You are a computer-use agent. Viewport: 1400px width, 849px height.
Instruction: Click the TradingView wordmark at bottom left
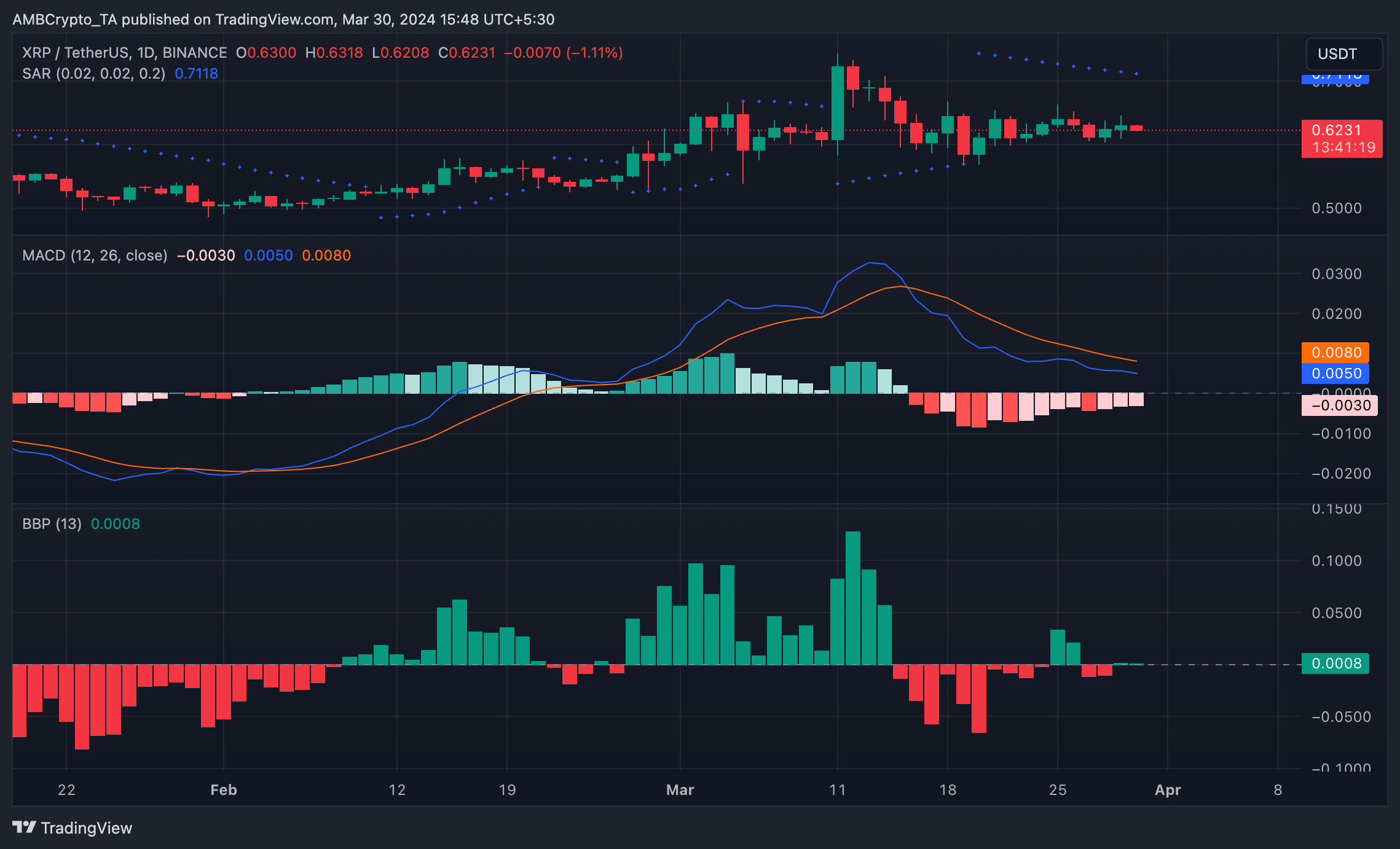click(87, 828)
